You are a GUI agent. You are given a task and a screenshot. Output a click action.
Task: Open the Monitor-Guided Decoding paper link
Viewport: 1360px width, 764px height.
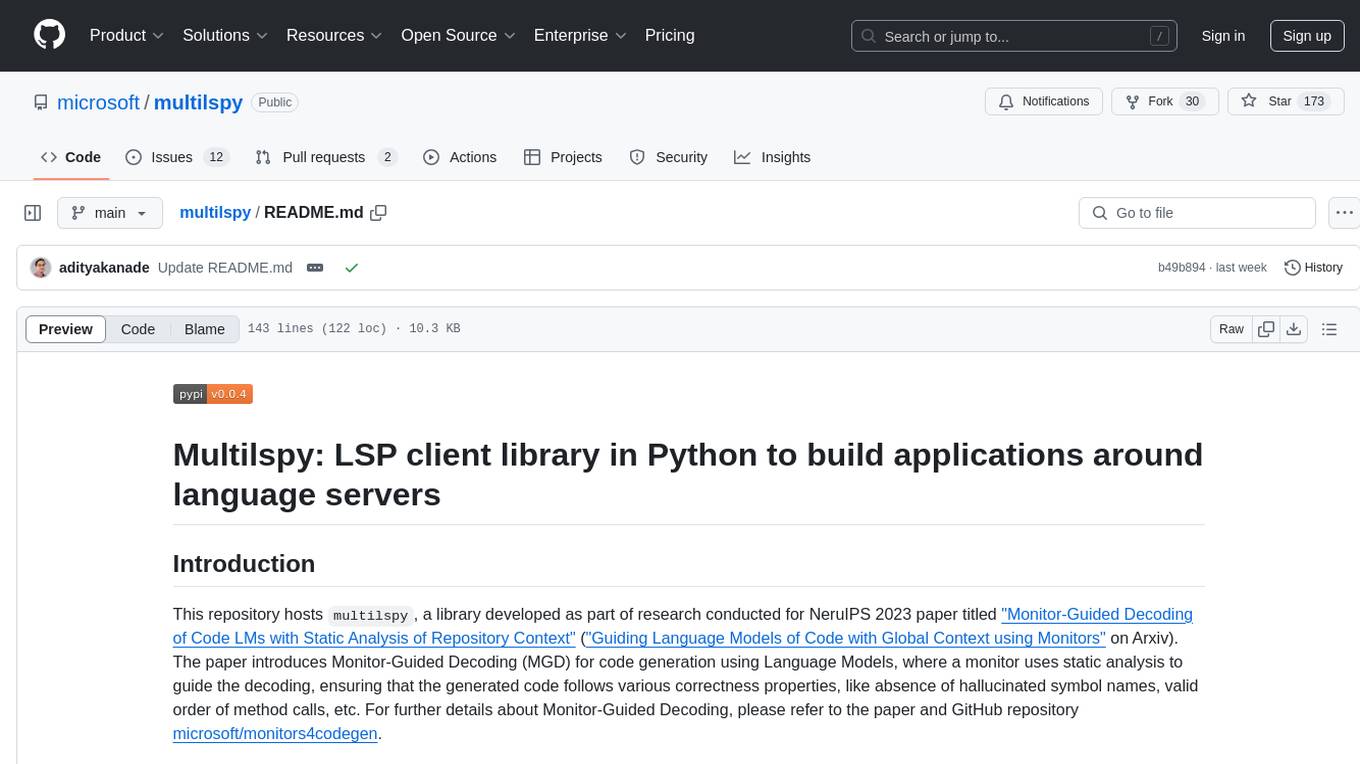tap(683, 626)
